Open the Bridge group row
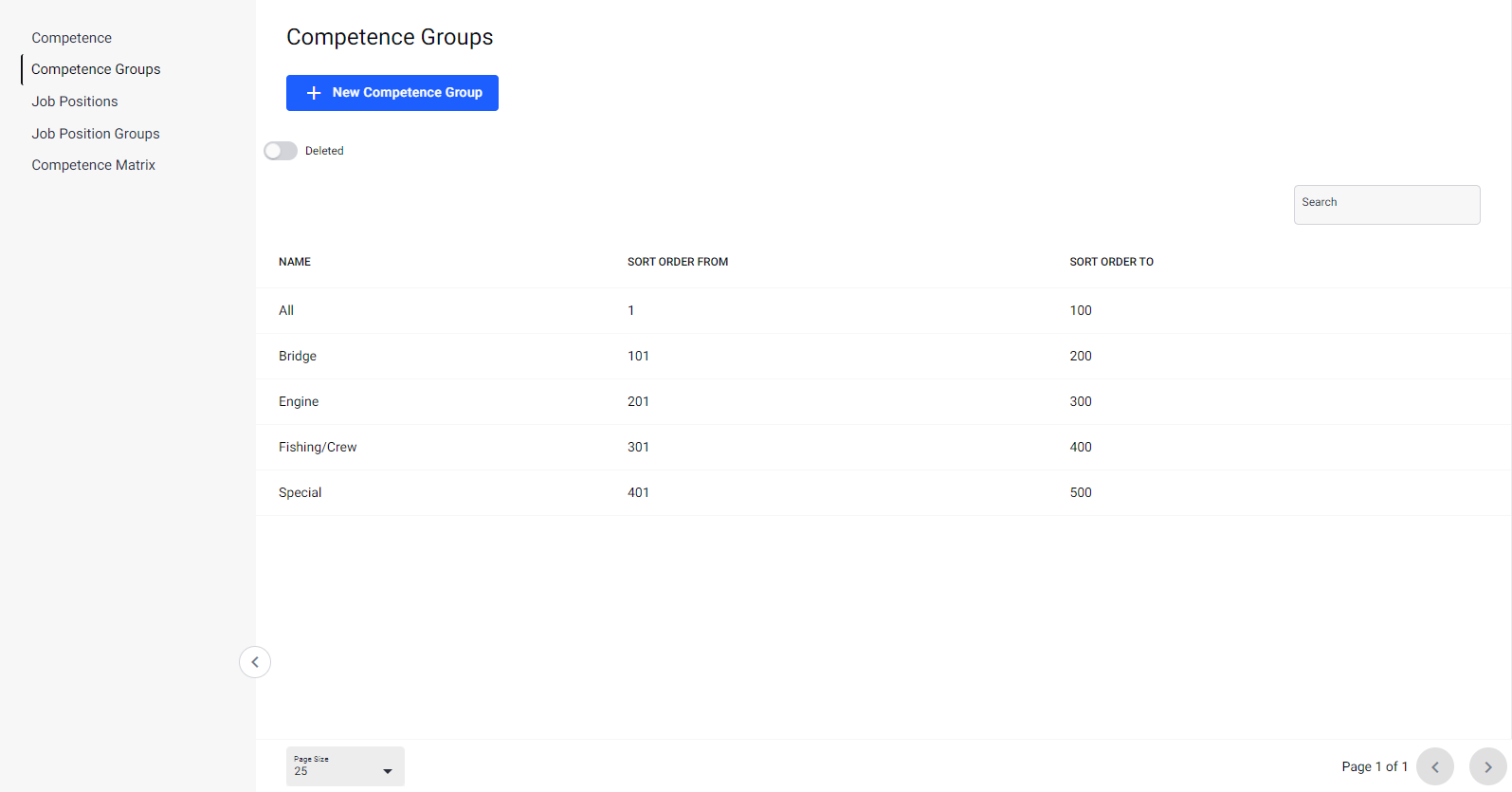1512x792 pixels. (298, 356)
